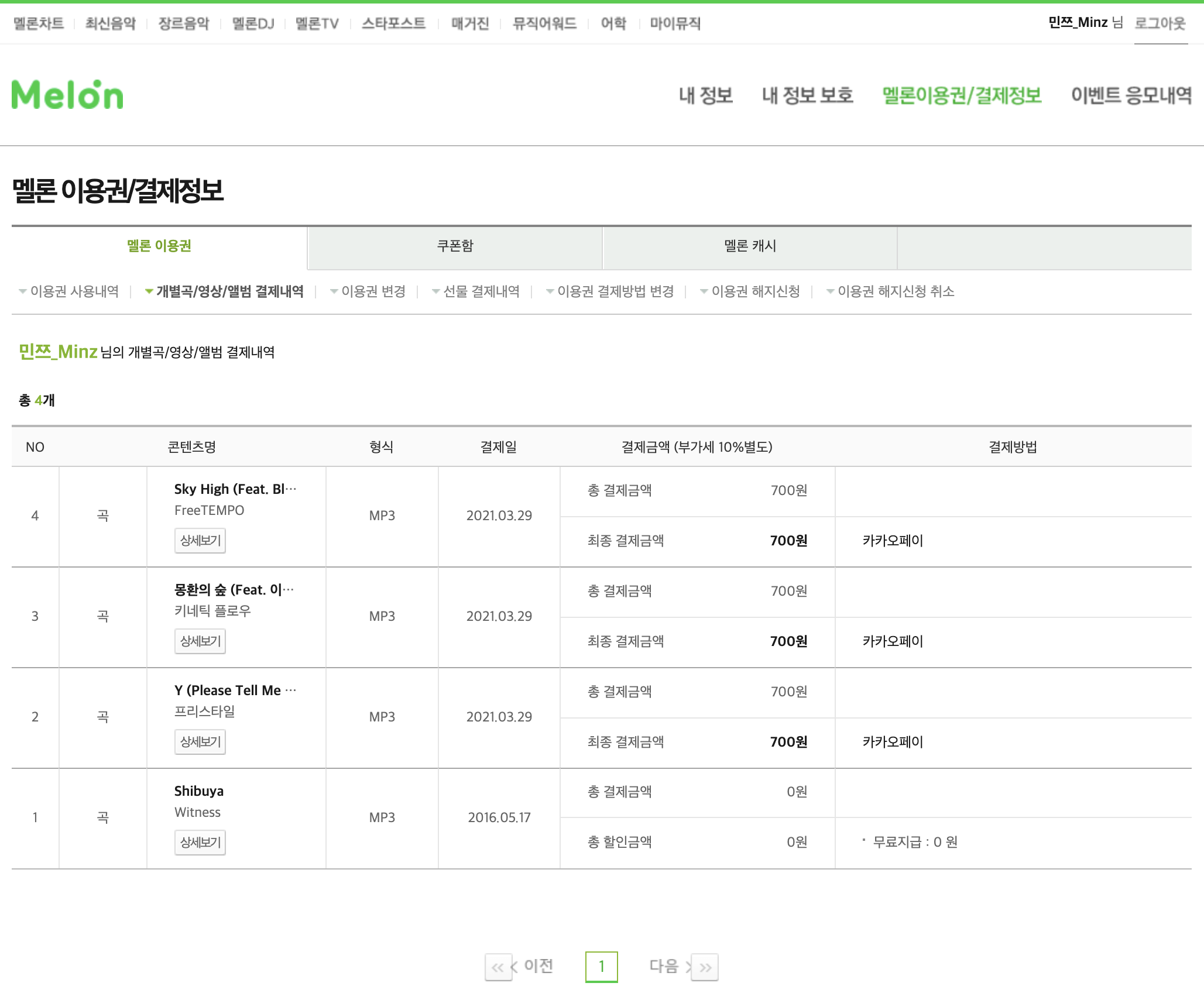The image size is (1204, 1000).
Task: Go to last page double-arrow icon
Action: tap(705, 967)
